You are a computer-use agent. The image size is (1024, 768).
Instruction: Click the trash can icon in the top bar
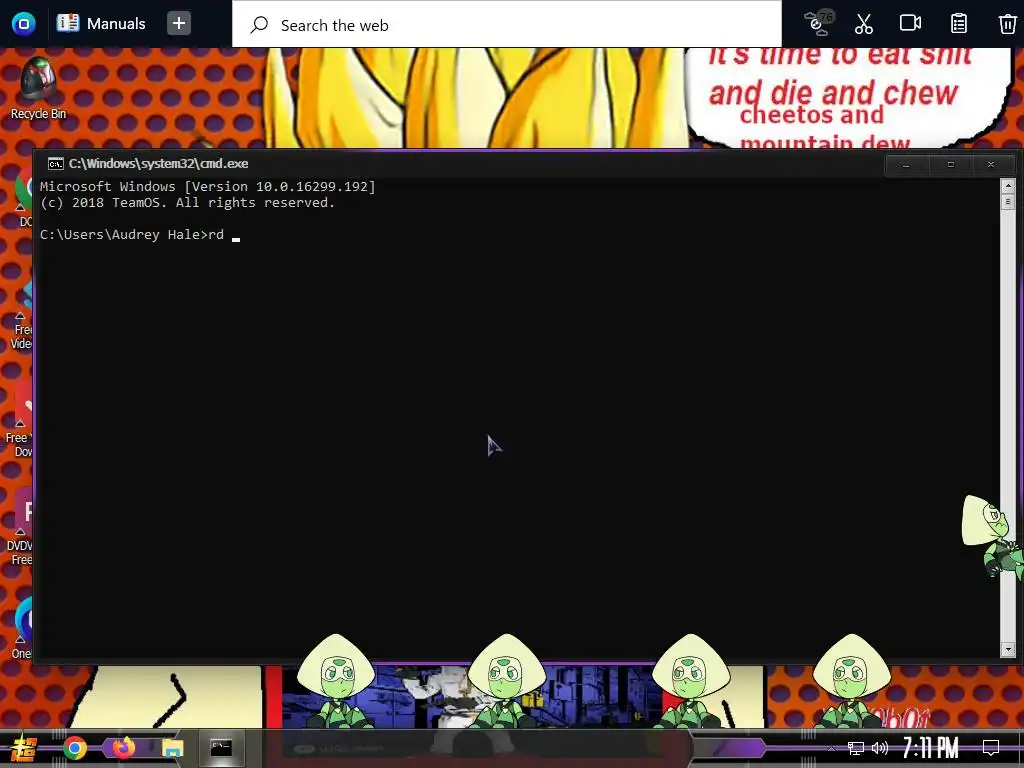coord(1007,24)
